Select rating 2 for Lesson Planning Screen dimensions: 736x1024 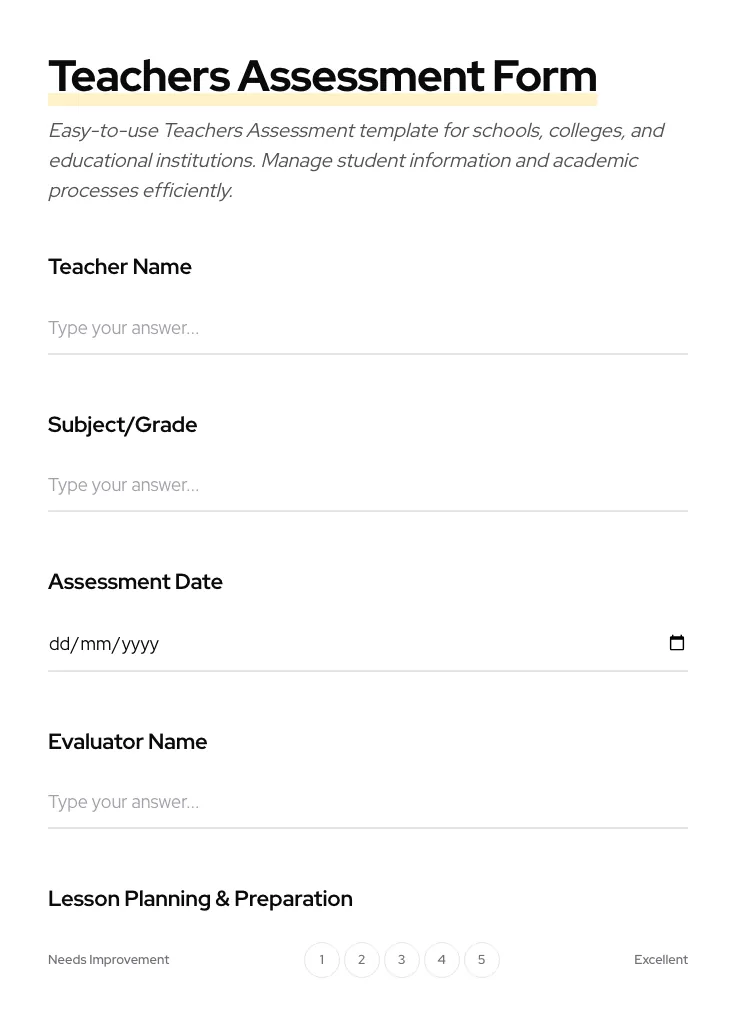point(361,959)
